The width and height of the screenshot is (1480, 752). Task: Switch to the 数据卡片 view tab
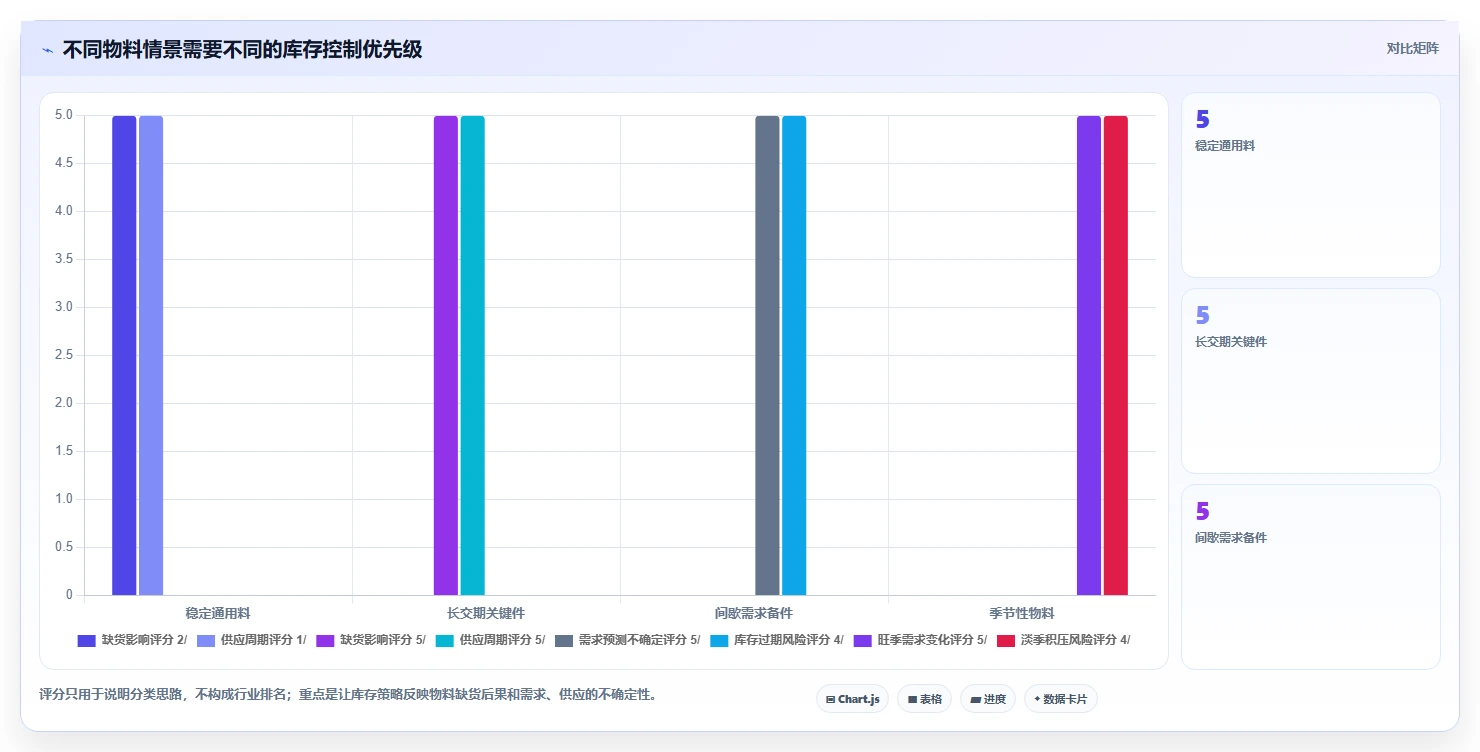[1060, 699]
